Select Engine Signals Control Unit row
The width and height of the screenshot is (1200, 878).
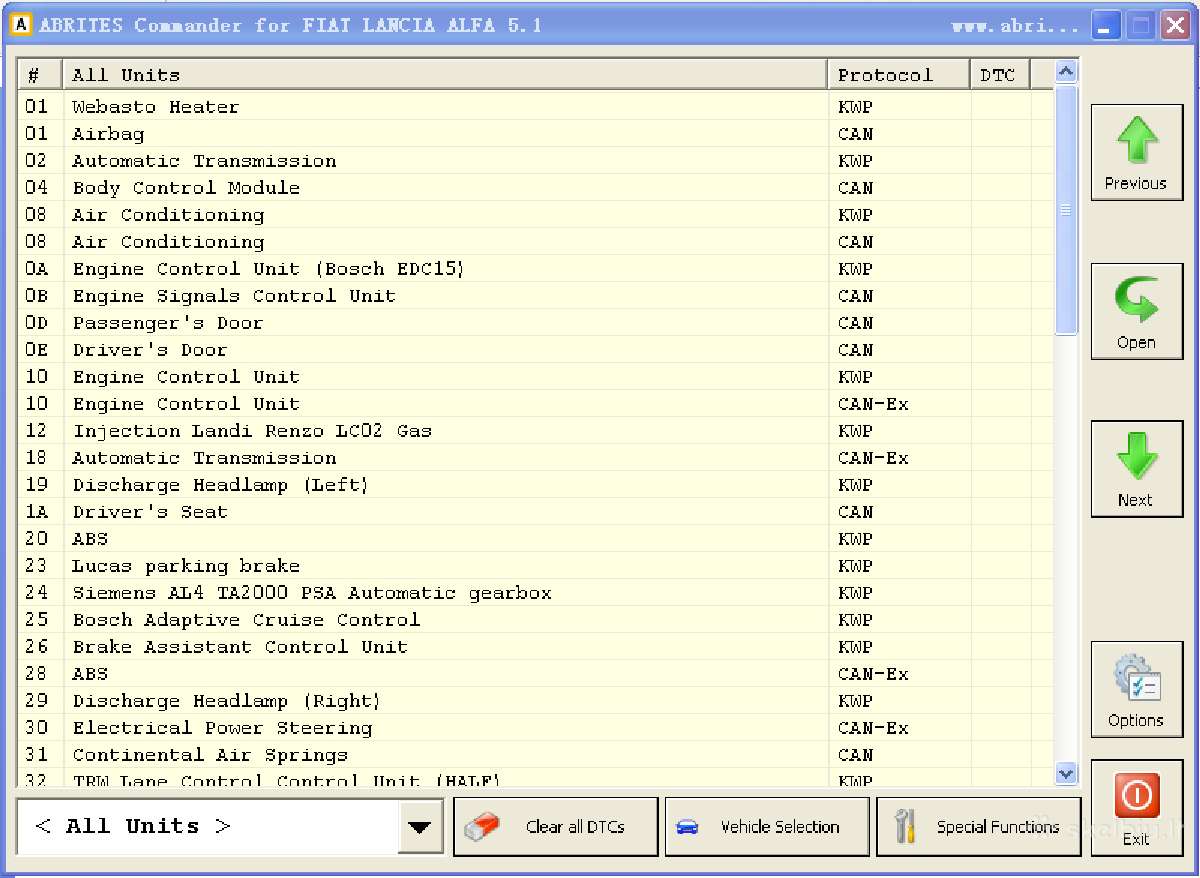point(536,296)
